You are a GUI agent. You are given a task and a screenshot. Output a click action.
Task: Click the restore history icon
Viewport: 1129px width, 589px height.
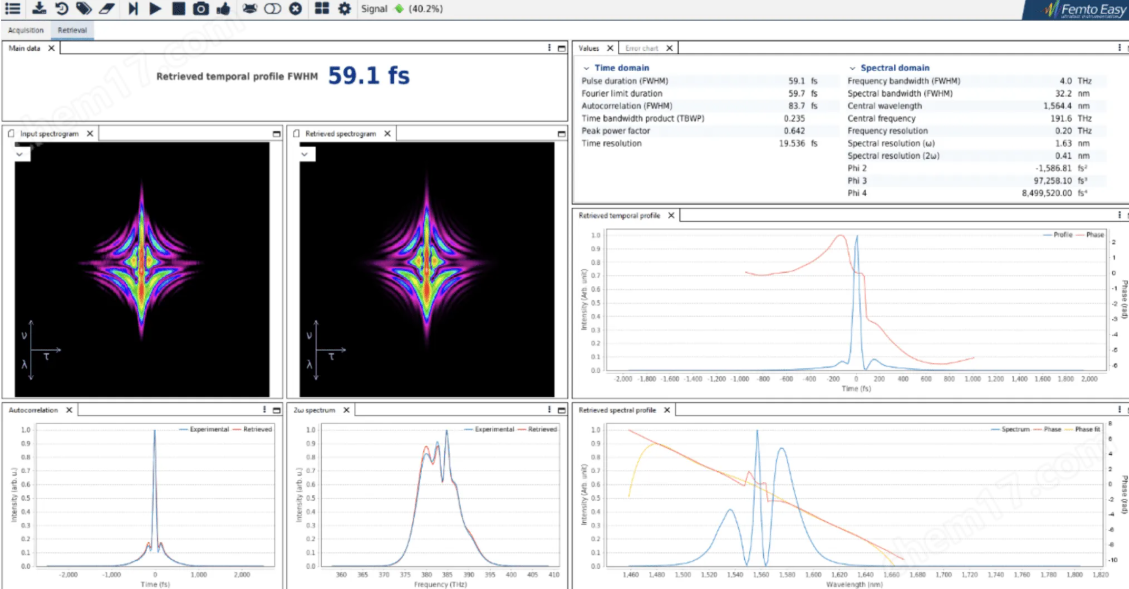tap(62, 9)
